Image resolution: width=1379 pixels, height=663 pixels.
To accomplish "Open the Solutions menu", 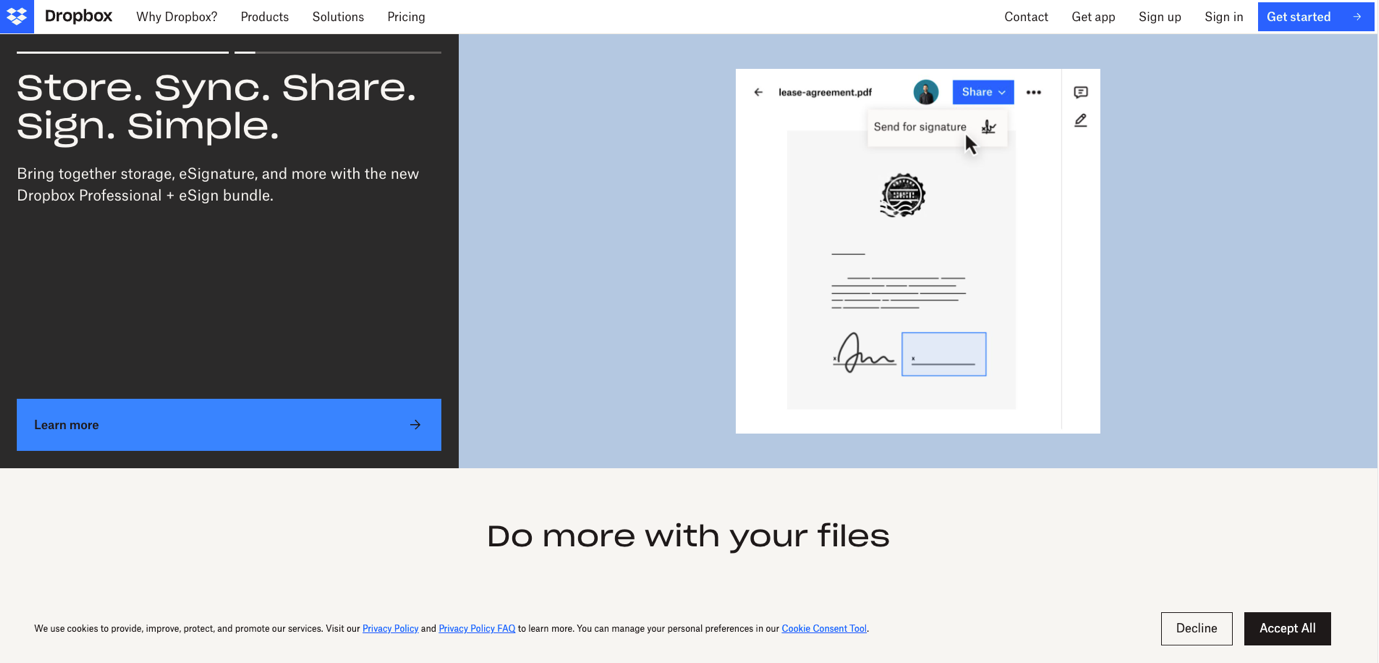I will [x=338, y=17].
